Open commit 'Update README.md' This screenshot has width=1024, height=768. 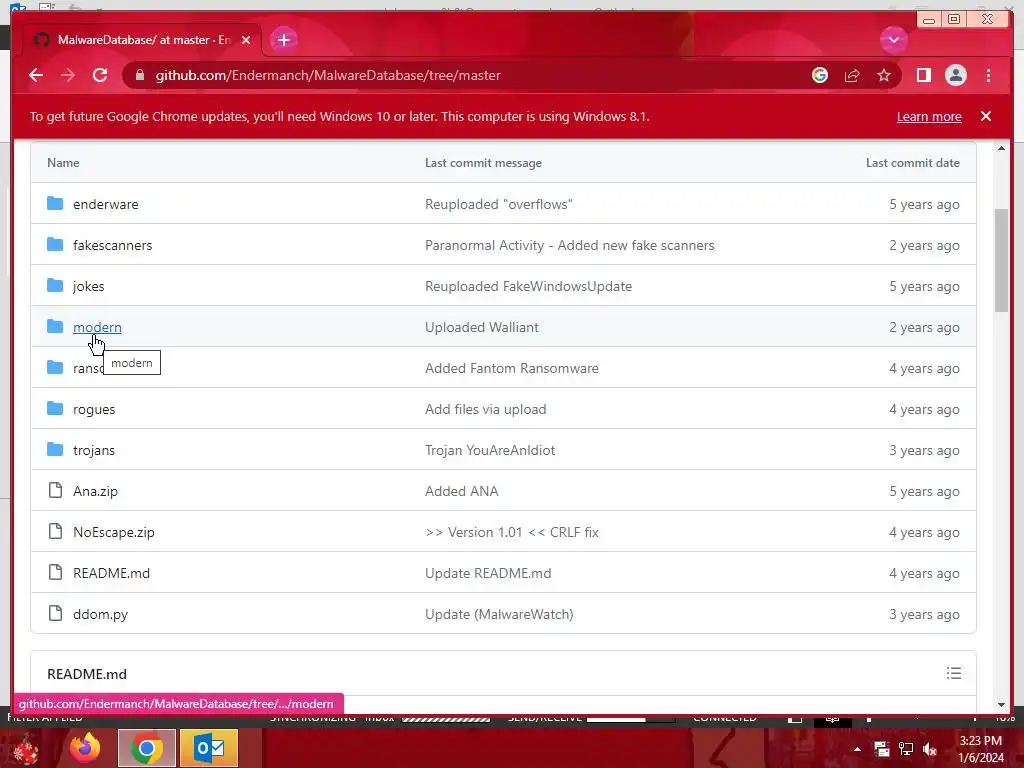(488, 573)
